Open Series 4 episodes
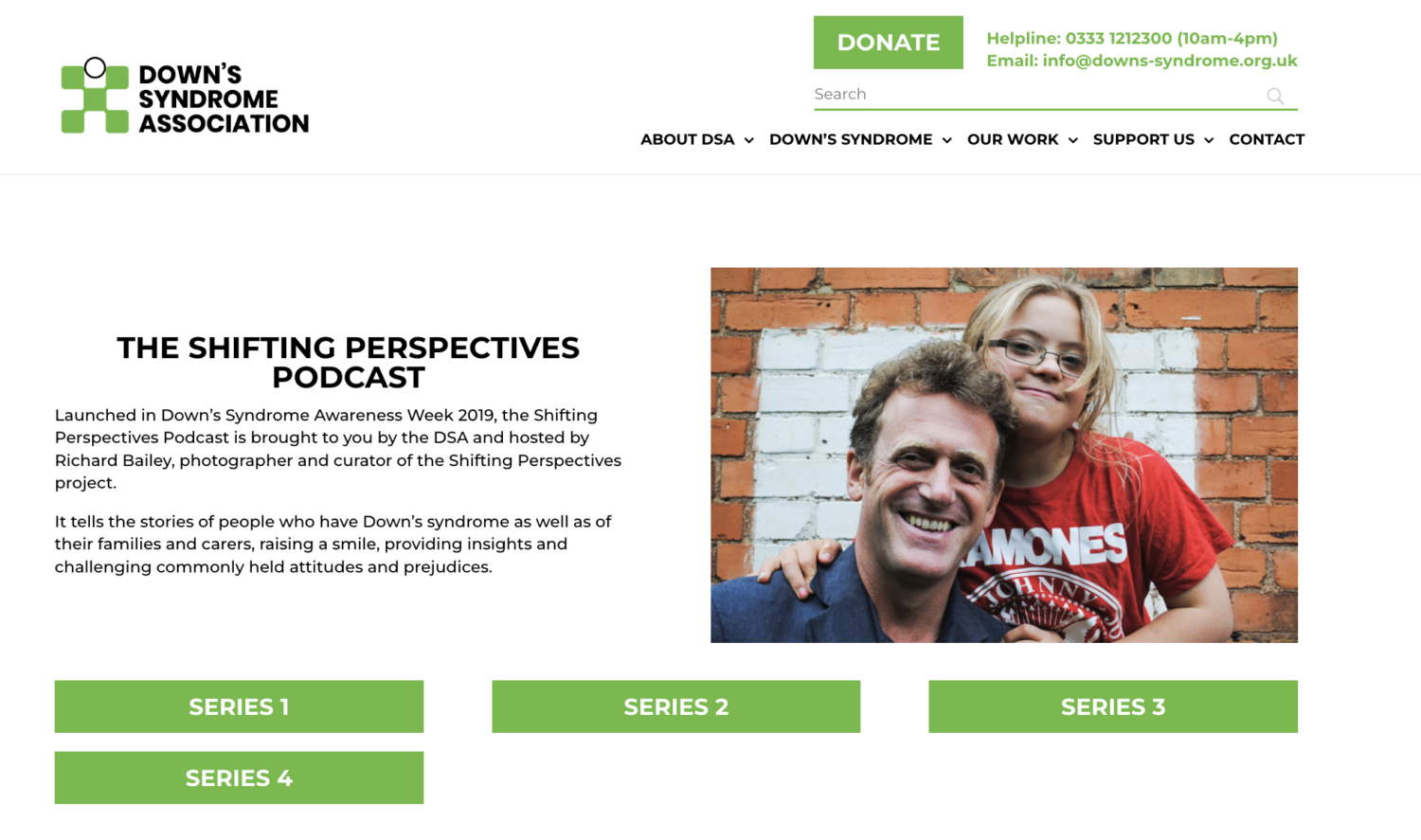Screen dimensions: 1421x840 pyautogui.click(x=239, y=778)
